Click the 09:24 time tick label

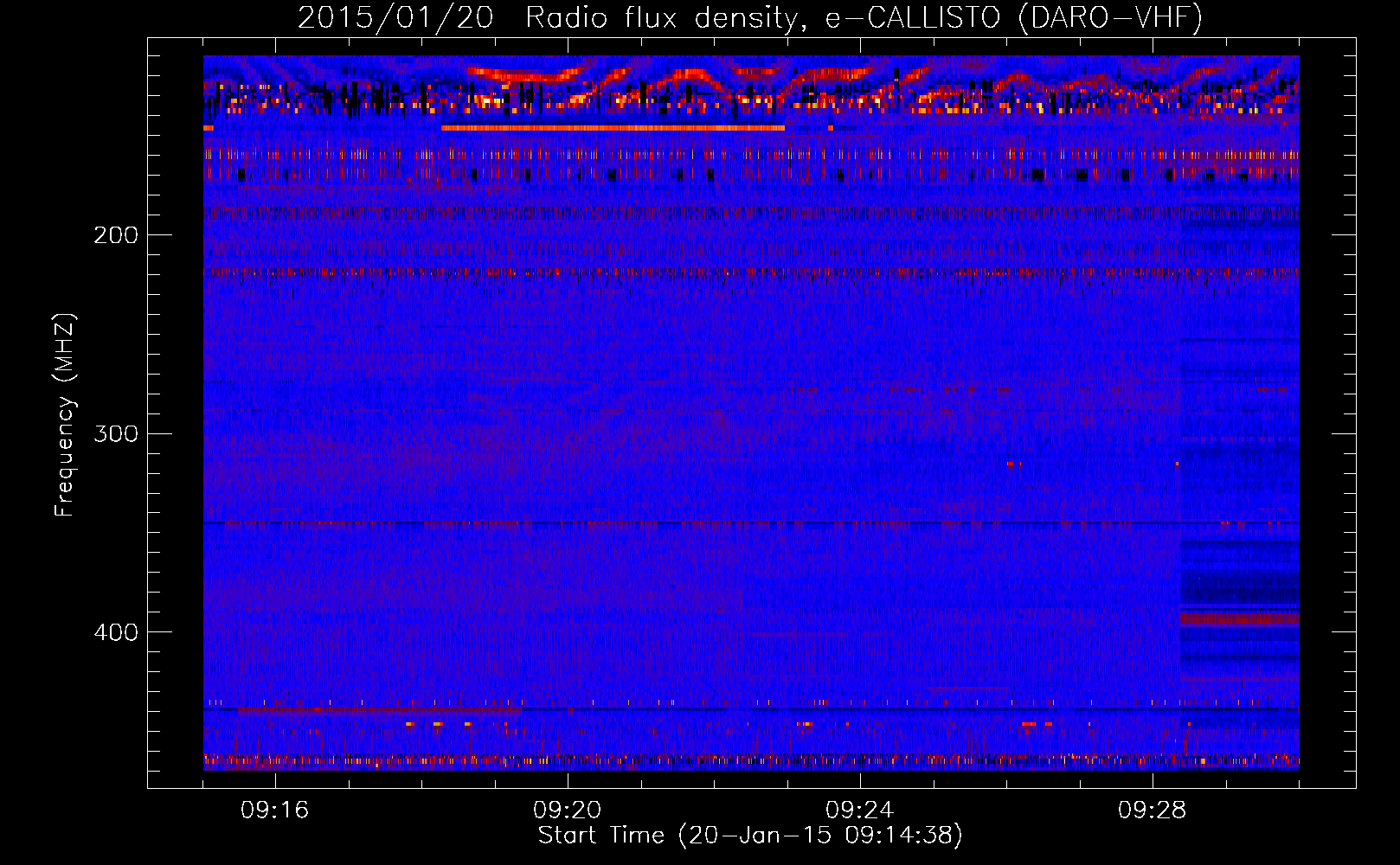click(x=860, y=811)
